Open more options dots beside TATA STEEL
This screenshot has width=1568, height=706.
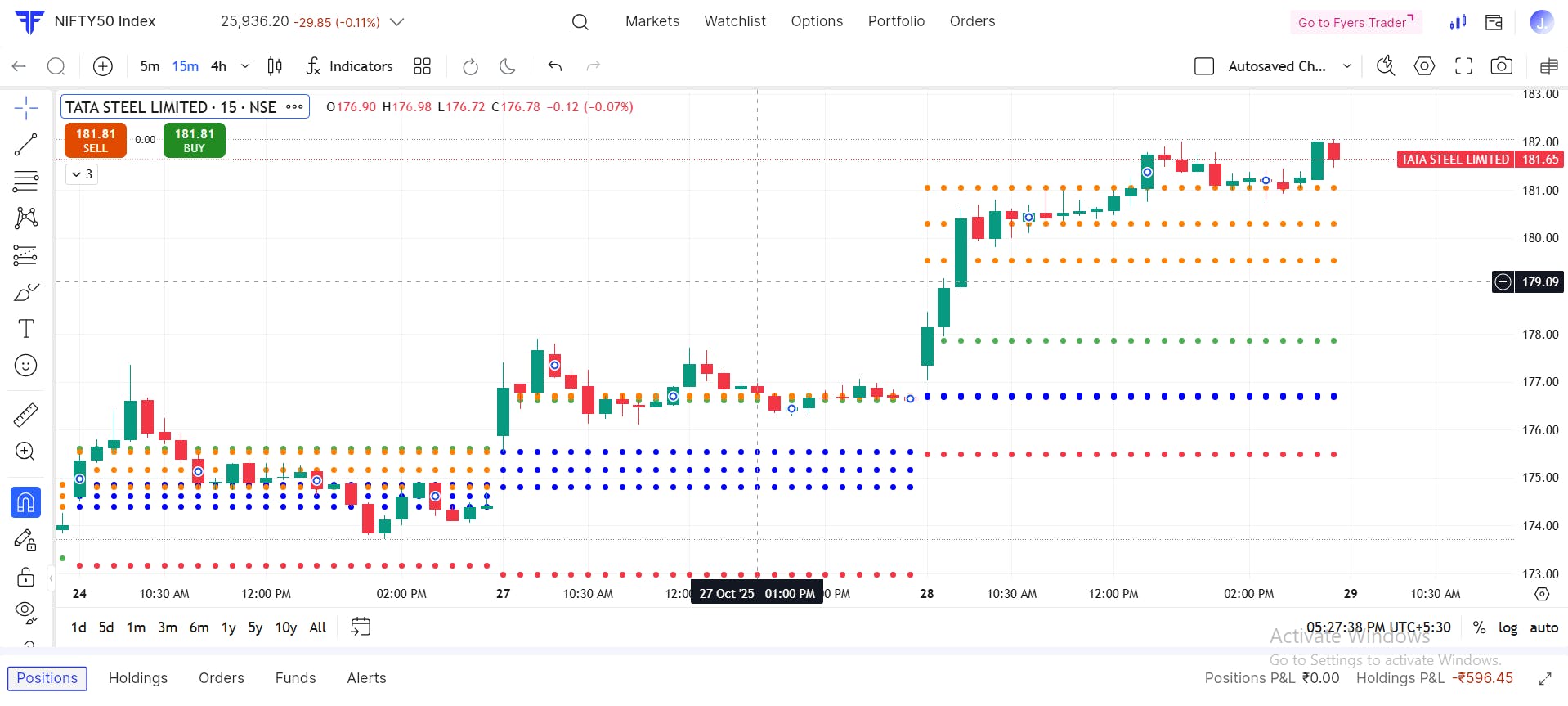[x=295, y=107]
